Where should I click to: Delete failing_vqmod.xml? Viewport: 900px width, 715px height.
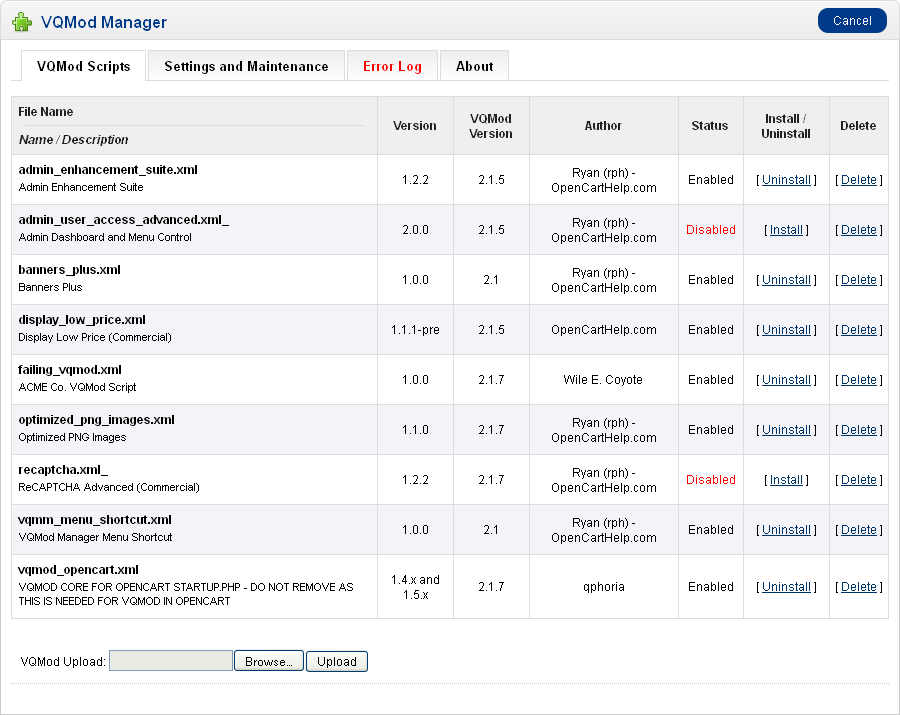point(859,379)
